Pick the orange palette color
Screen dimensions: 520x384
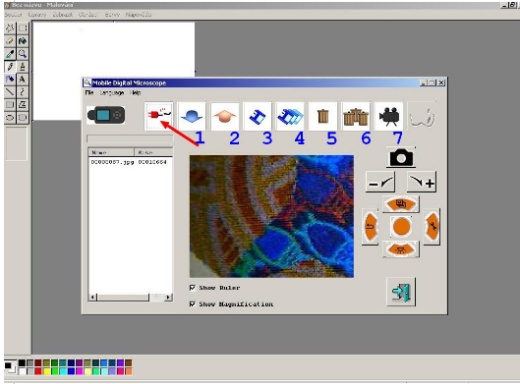click(x=129, y=371)
